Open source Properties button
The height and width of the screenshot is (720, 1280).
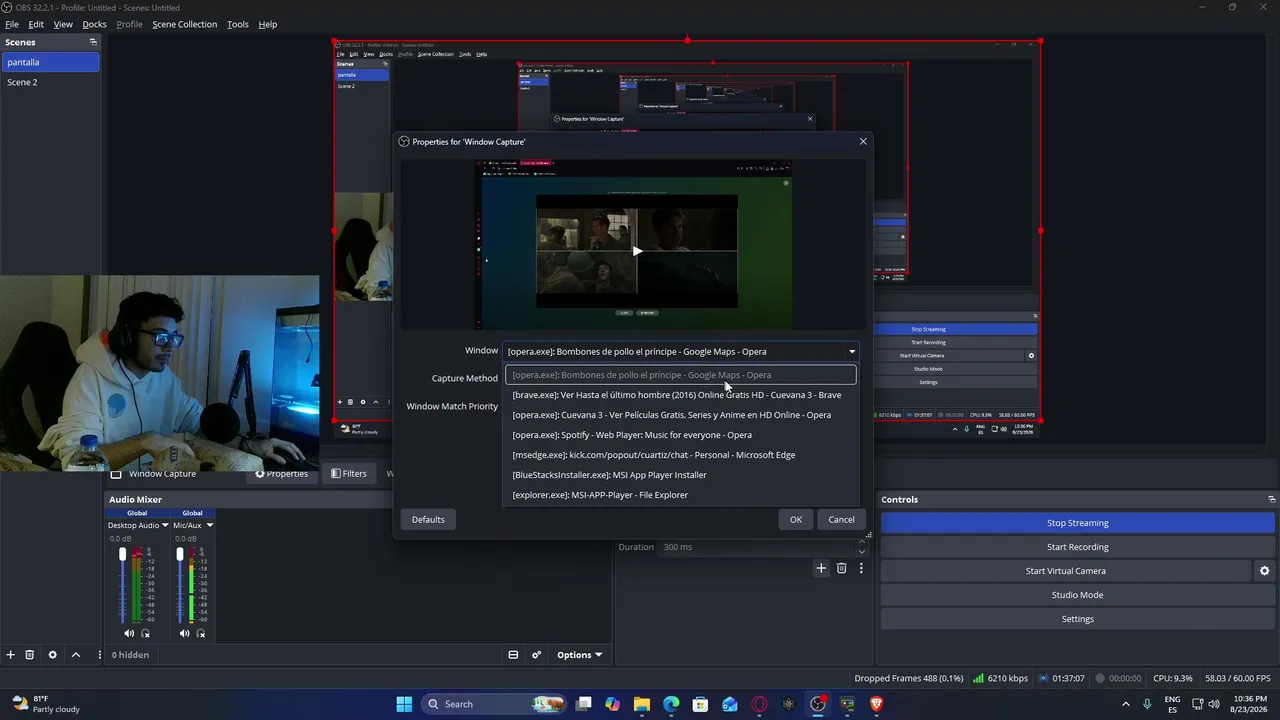[x=282, y=474]
